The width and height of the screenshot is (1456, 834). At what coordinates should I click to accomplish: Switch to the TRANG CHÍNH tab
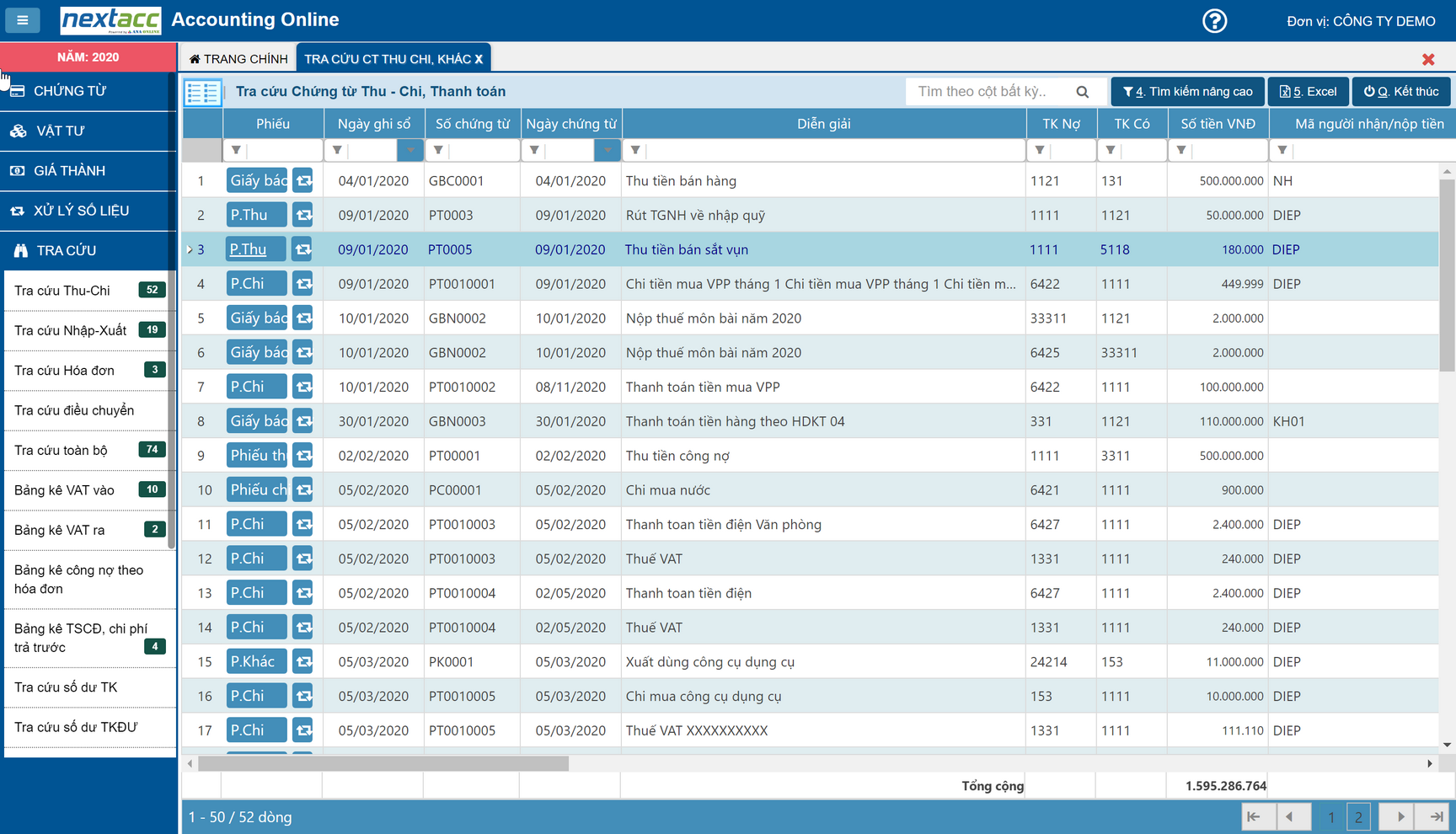point(238,59)
